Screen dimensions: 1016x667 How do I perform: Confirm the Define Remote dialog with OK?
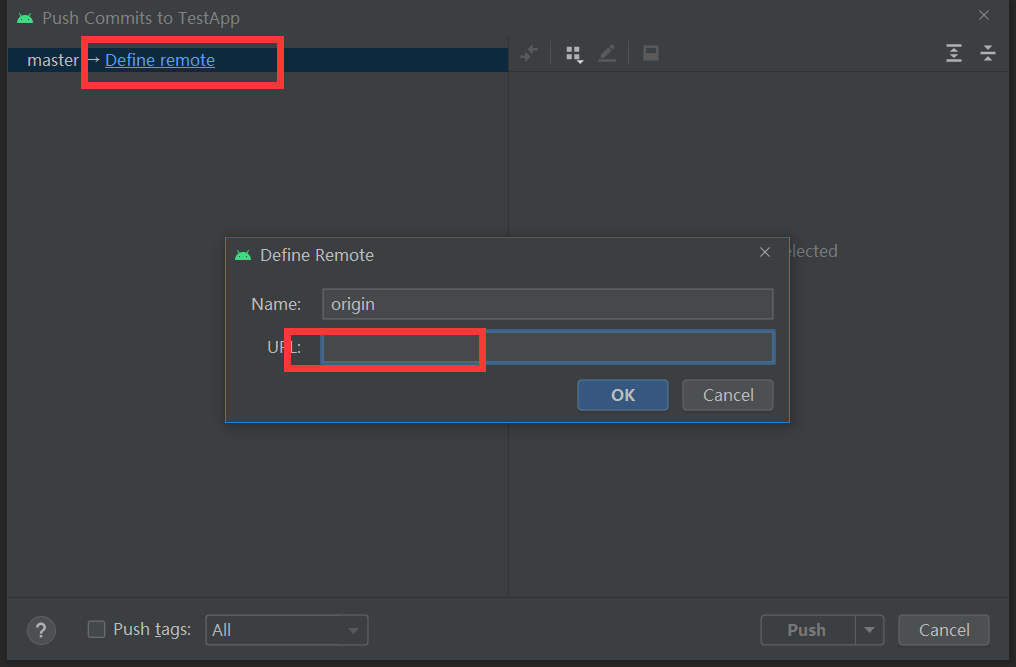pyautogui.click(x=623, y=395)
